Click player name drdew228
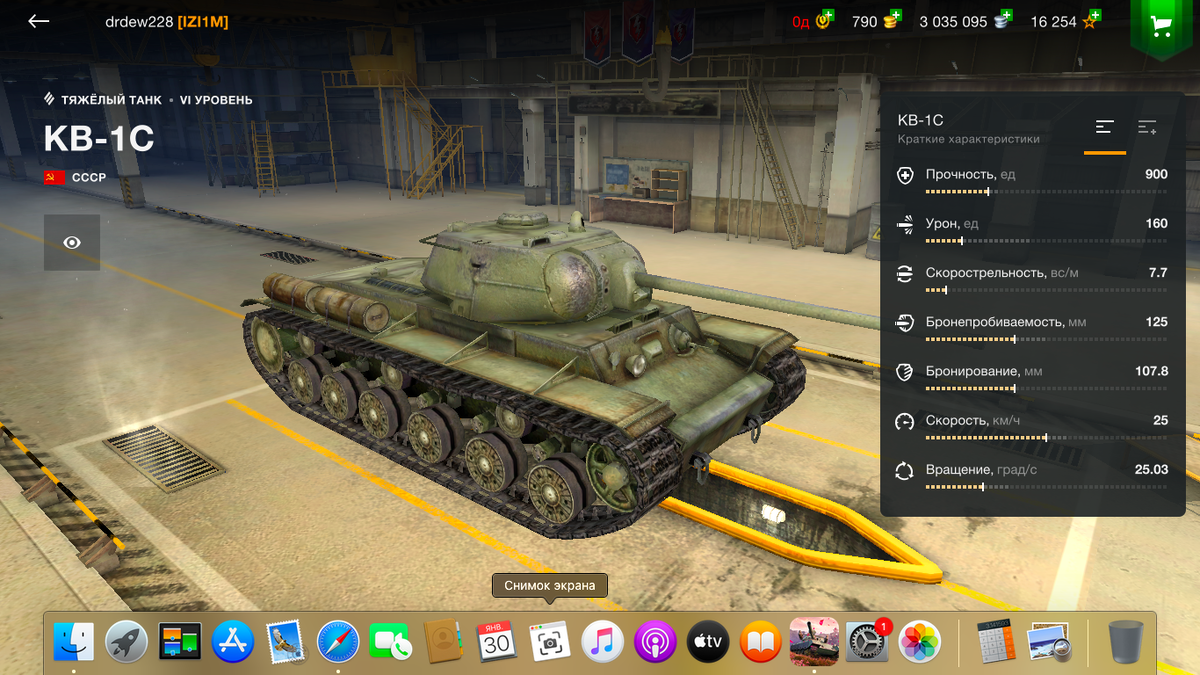The height and width of the screenshot is (675, 1200). click(139, 22)
